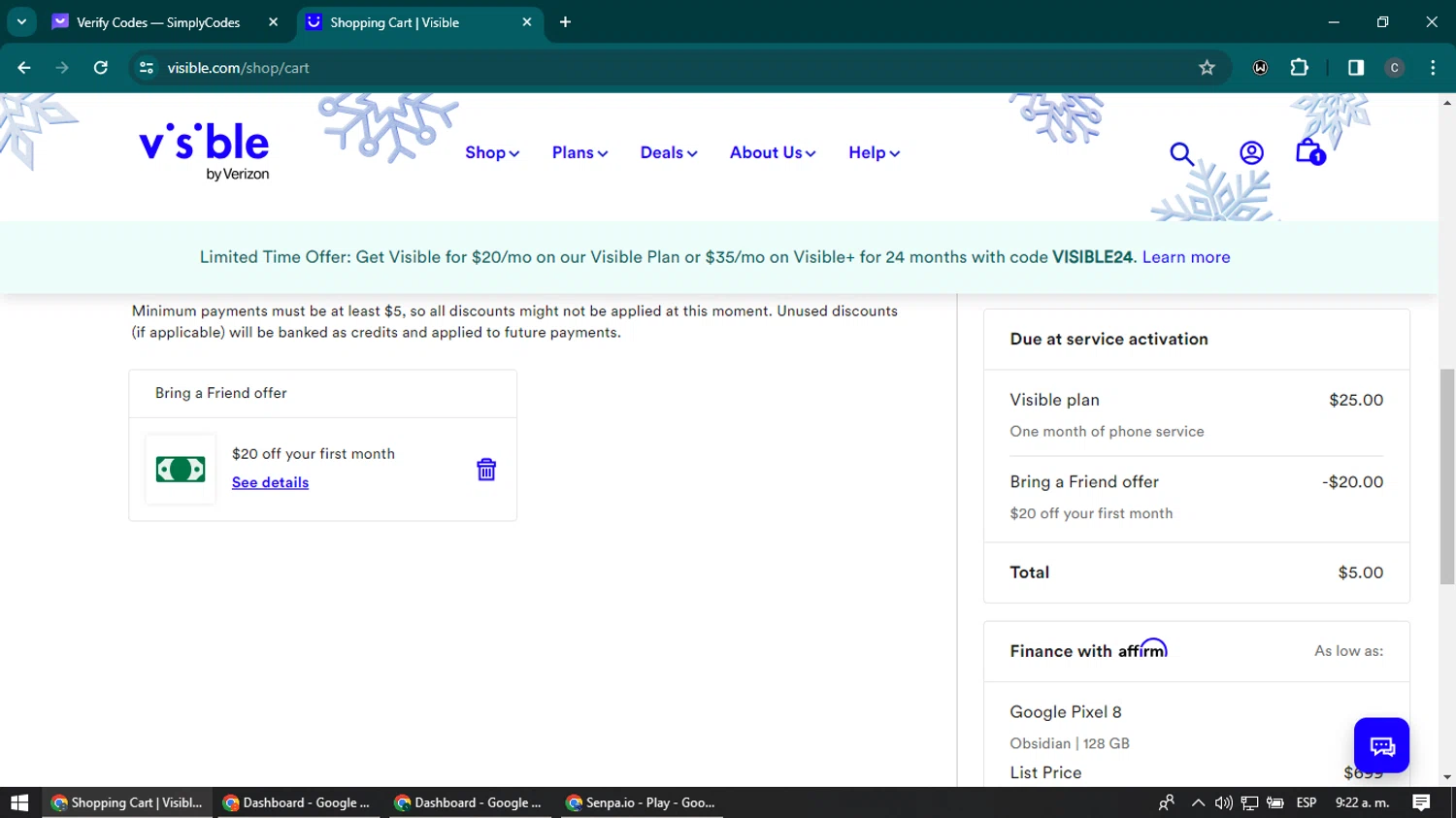
Task: Open People icon in system tray
Action: 1167,802
